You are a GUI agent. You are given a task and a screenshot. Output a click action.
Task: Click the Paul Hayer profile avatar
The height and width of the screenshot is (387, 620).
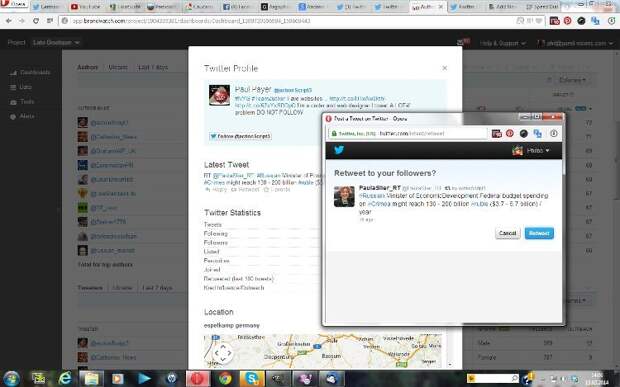point(219,95)
